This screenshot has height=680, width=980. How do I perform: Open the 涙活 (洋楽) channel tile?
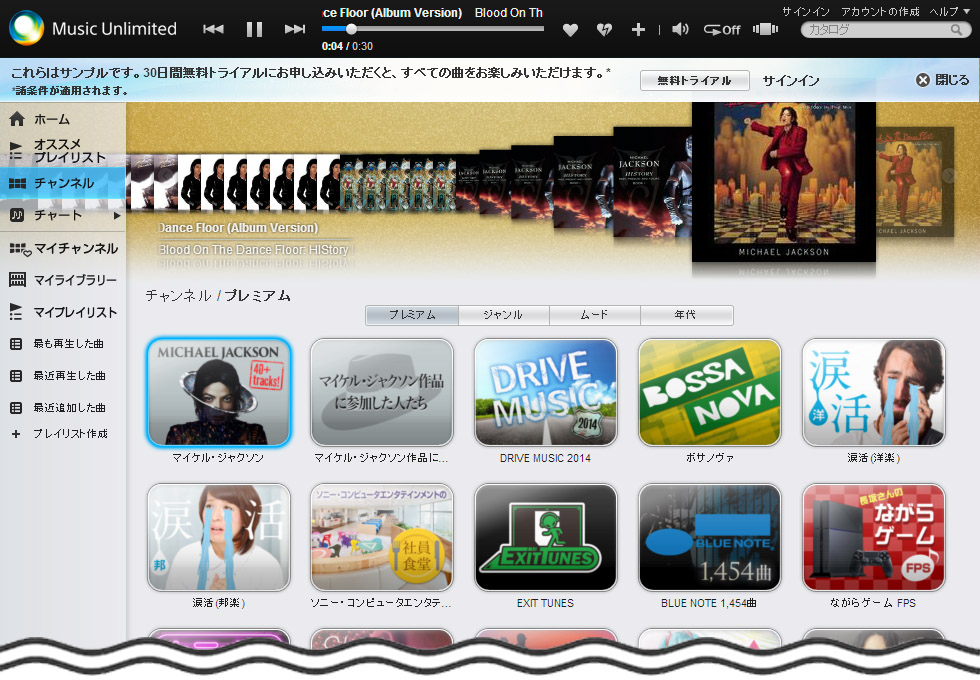click(874, 392)
